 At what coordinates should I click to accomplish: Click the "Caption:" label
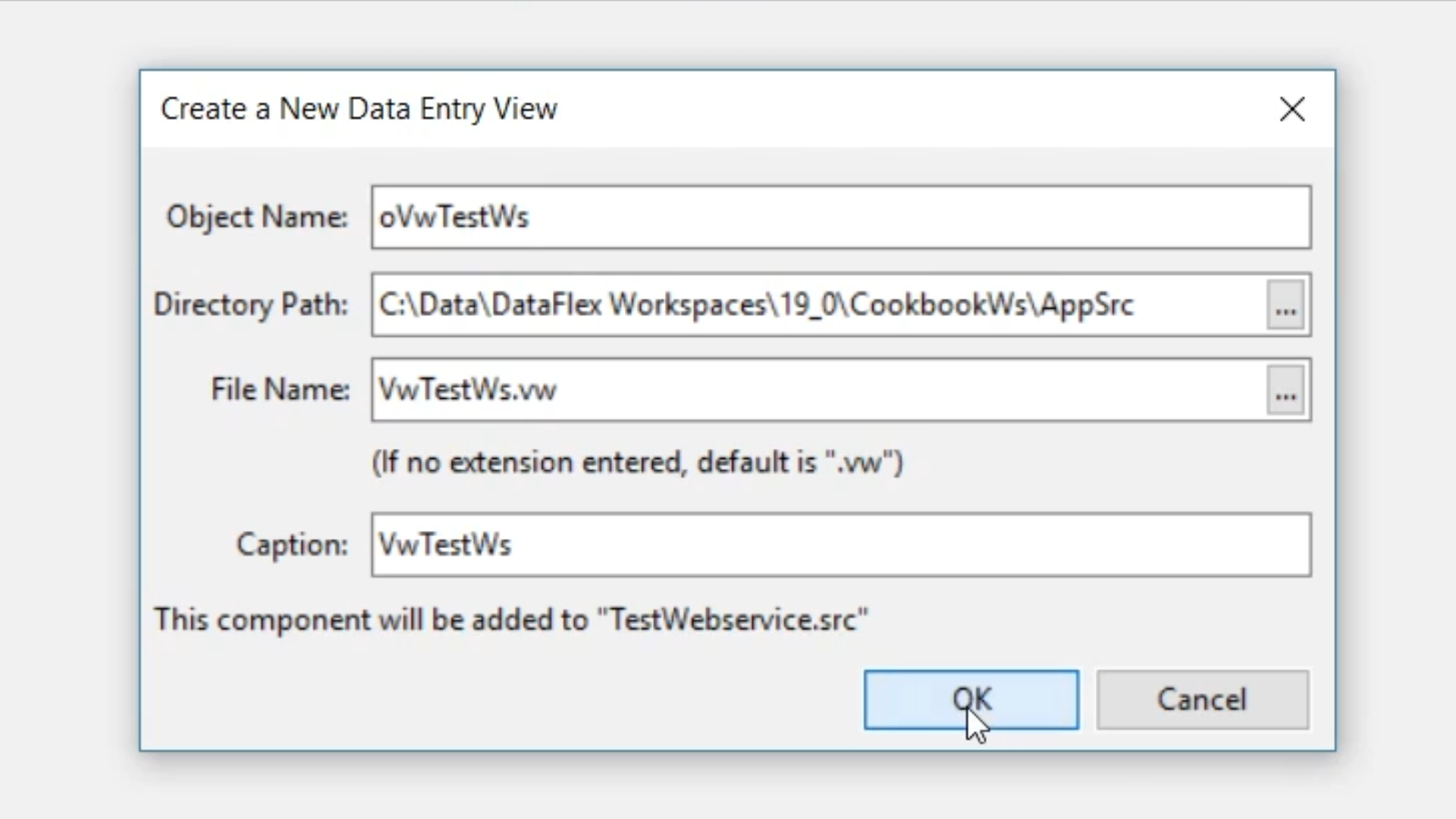tap(292, 545)
